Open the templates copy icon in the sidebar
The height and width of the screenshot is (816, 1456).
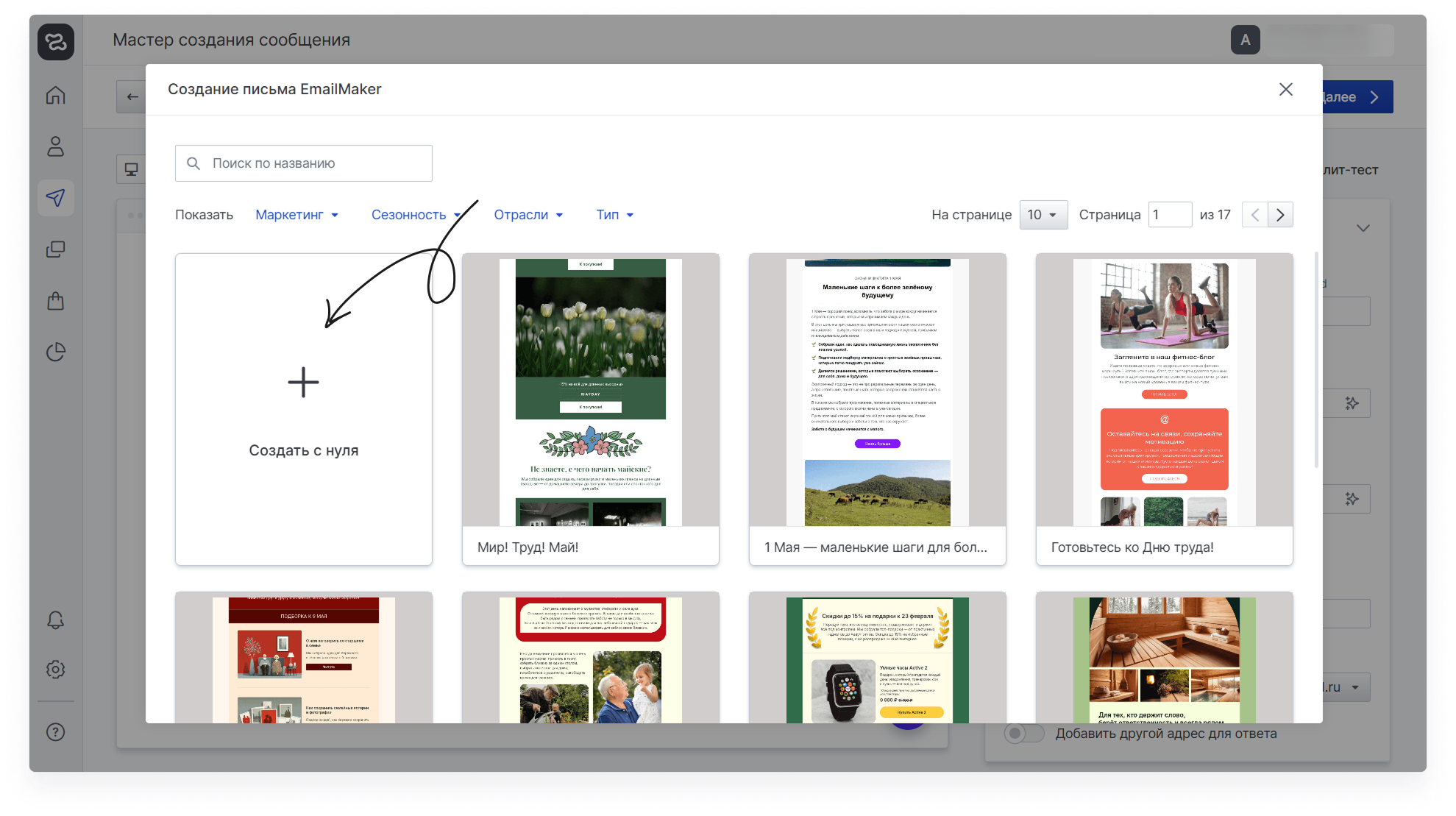click(x=56, y=249)
